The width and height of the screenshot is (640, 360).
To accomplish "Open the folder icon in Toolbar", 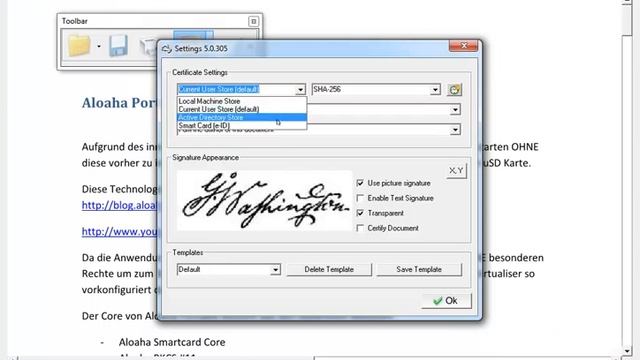I will pyautogui.click(x=79, y=45).
